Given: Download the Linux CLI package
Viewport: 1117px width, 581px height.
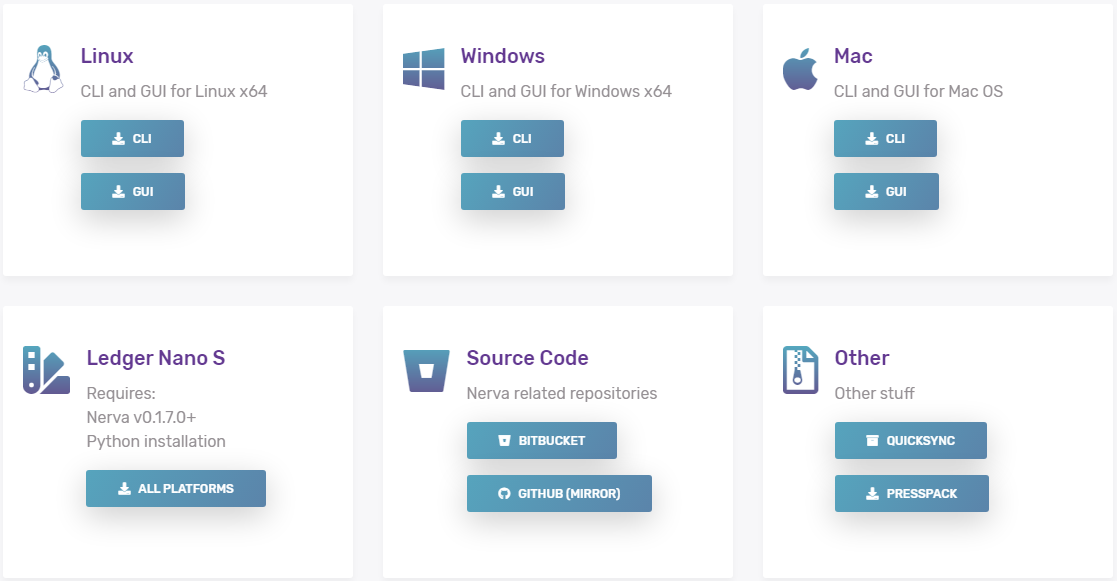Looking at the screenshot, I should (x=133, y=138).
